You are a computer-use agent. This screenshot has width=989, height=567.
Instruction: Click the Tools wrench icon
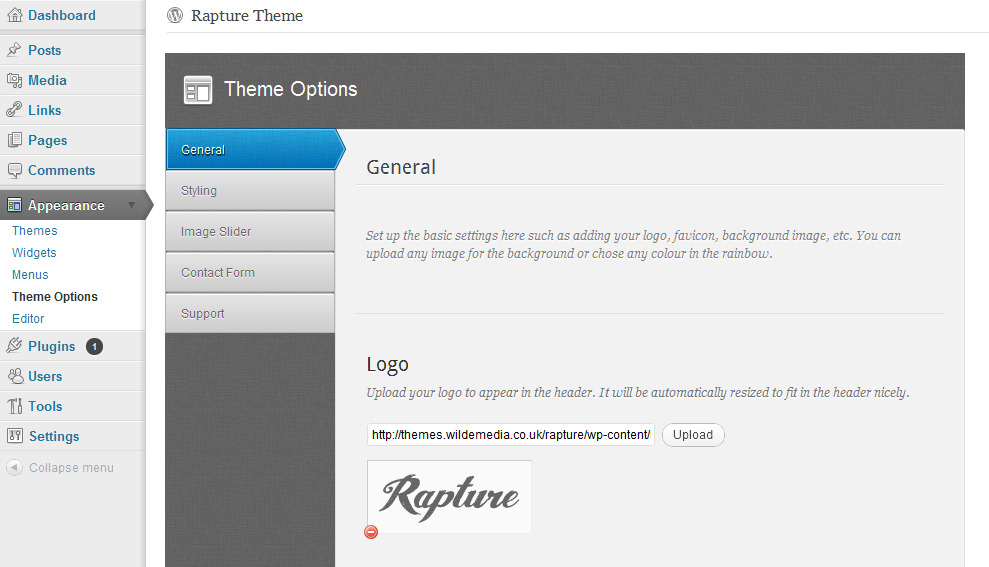click(x=15, y=406)
